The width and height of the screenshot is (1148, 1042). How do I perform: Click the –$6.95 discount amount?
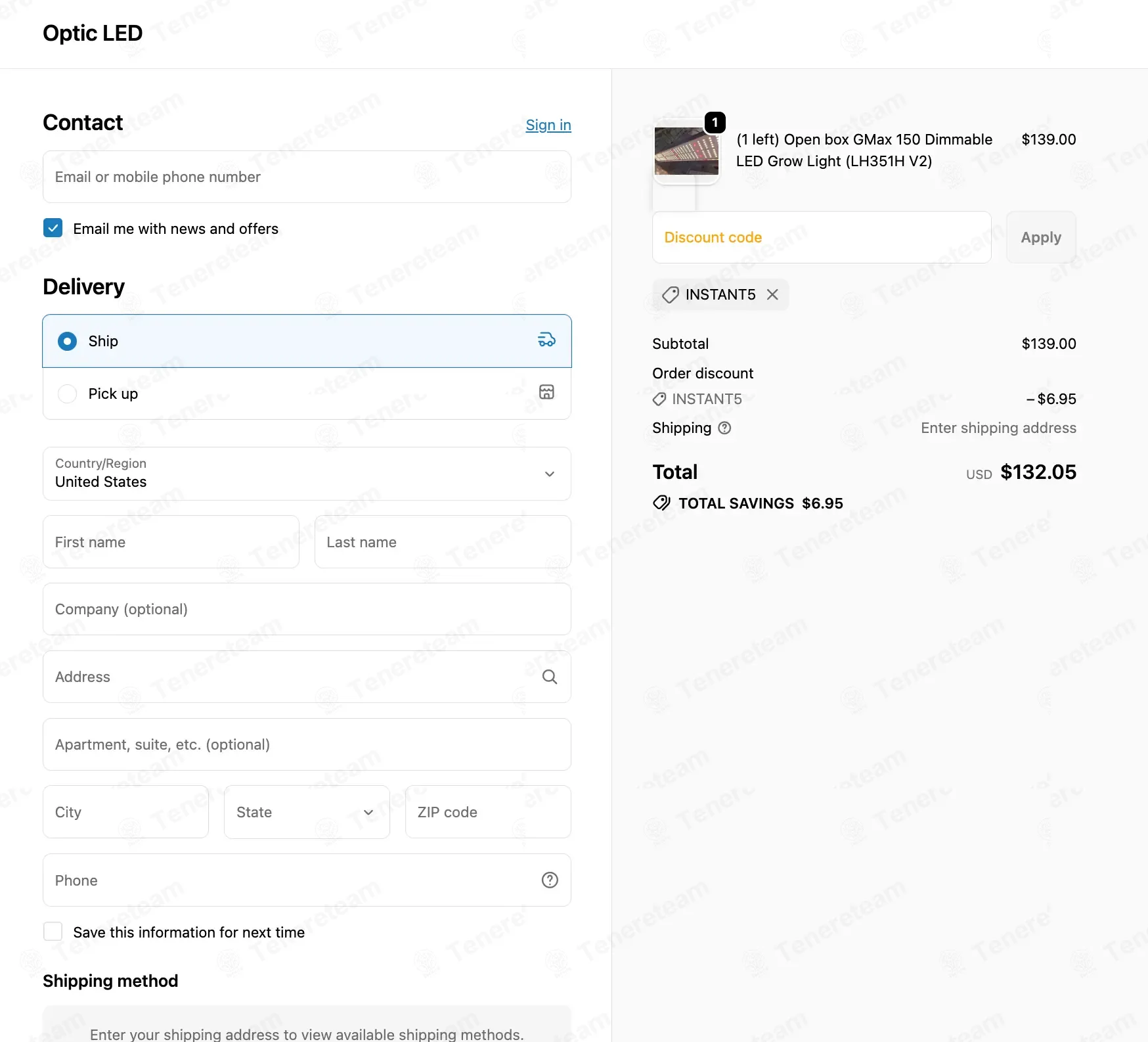coord(1051,399)
